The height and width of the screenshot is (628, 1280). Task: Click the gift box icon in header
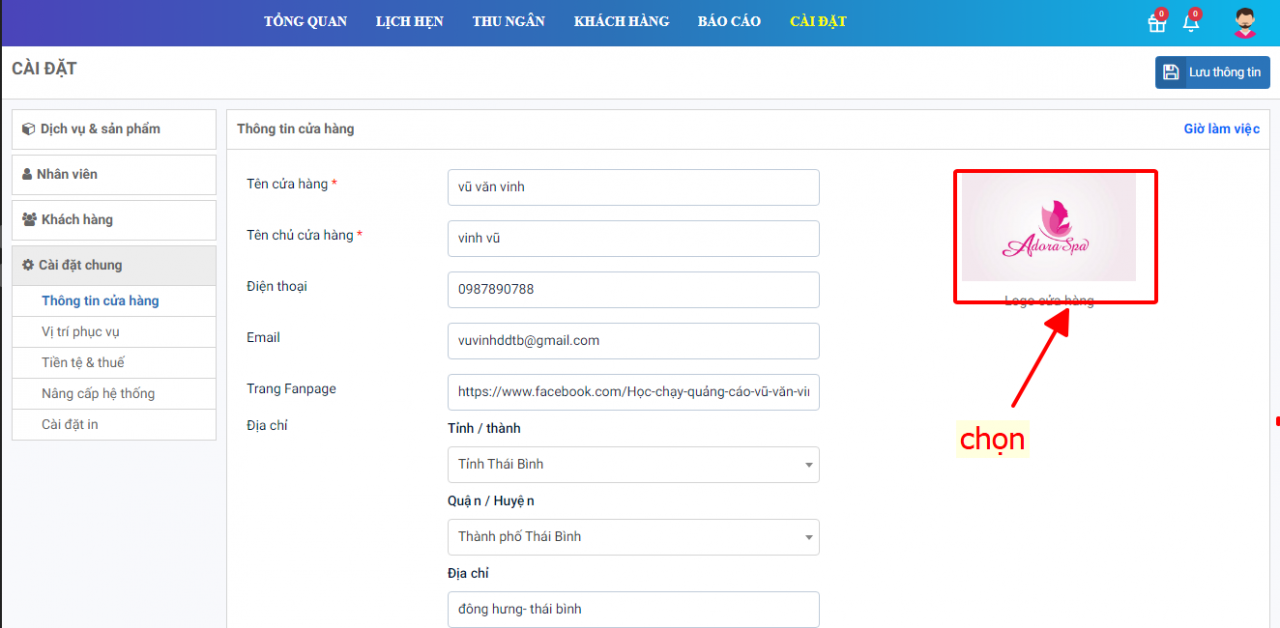pyautogui.click(x=1157, y=23)
